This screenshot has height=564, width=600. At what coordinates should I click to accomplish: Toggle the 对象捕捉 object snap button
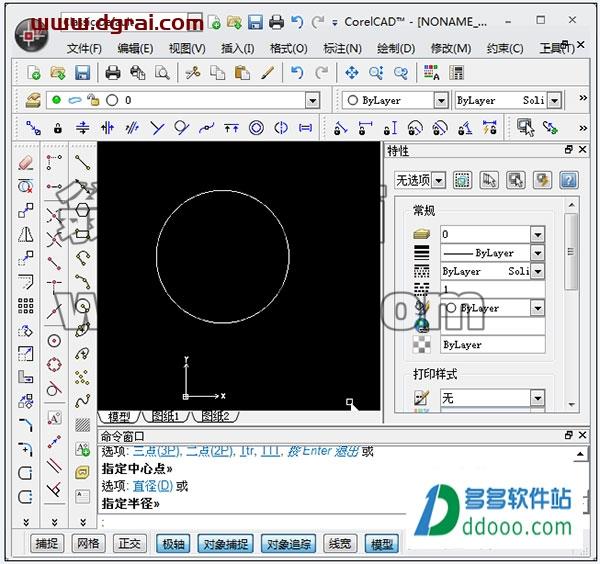(x=225, y=544)
